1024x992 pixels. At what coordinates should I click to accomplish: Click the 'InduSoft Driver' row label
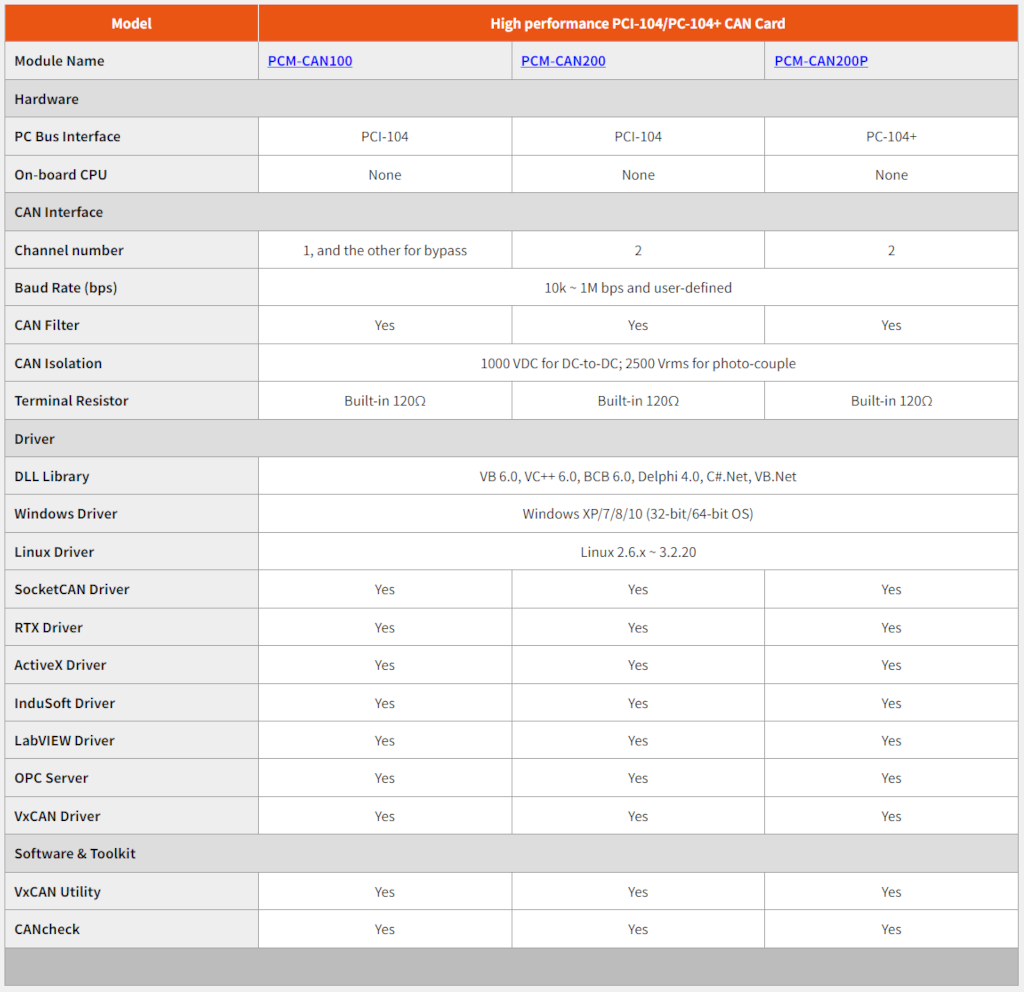pos(65,703)
